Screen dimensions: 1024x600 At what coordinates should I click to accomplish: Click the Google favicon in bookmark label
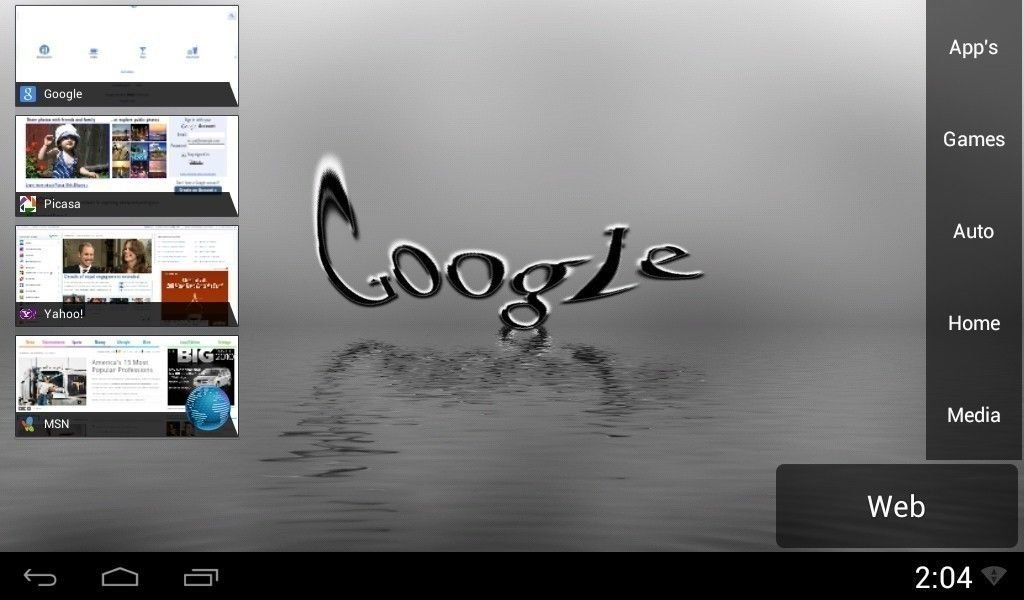point(27,94)
